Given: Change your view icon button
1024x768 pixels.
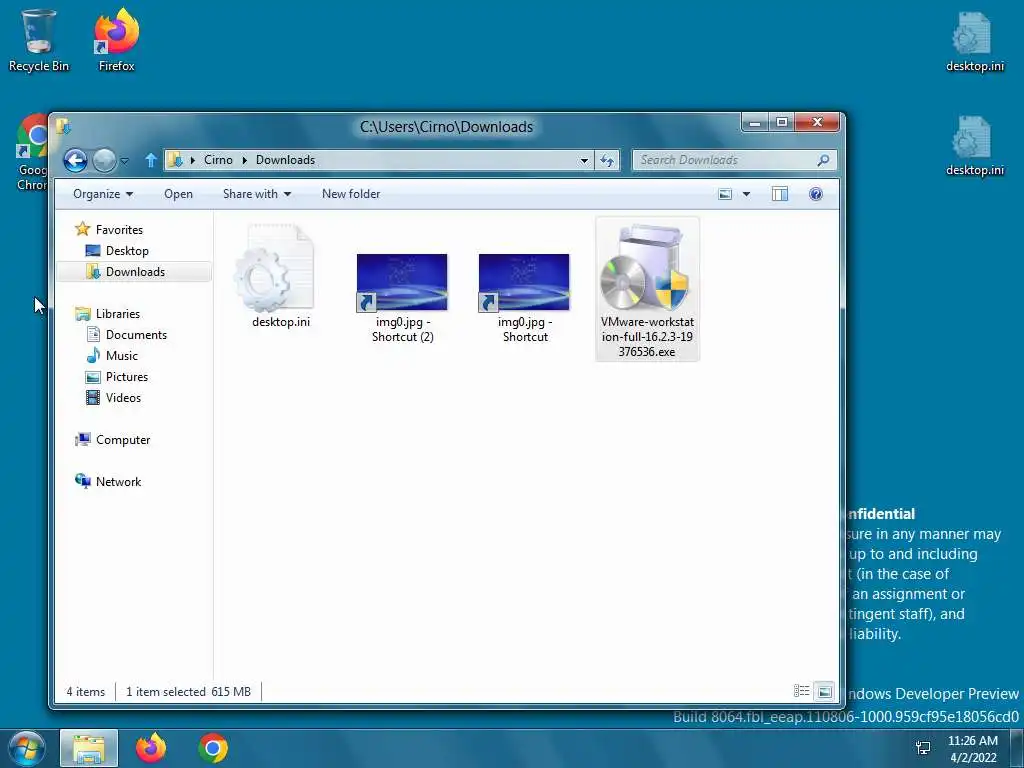Looking at the screenshot, I should pos(725,194).
